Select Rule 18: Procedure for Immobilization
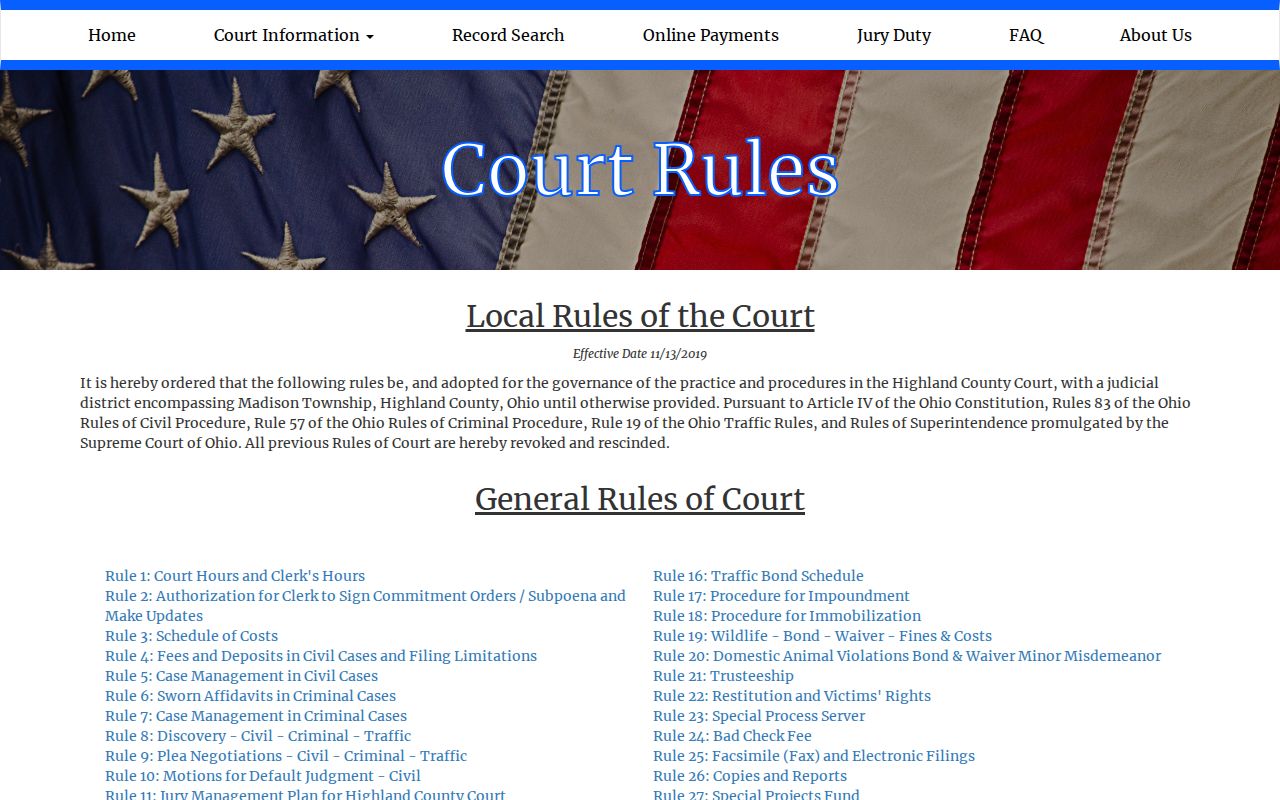 click(x=787, y=616)
